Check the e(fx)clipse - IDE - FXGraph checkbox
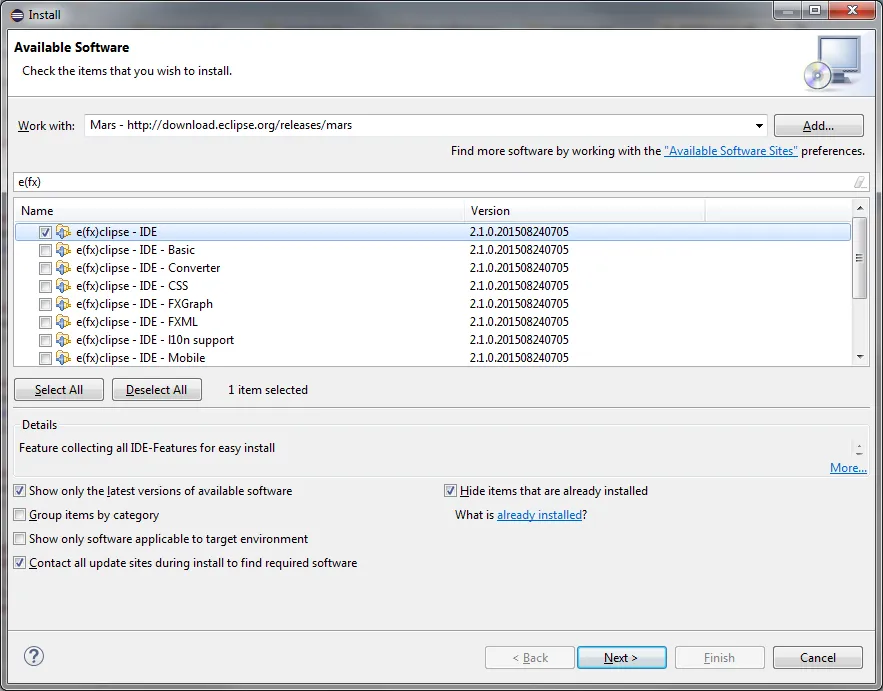The image size is (883, 691). tap(45, 304)
